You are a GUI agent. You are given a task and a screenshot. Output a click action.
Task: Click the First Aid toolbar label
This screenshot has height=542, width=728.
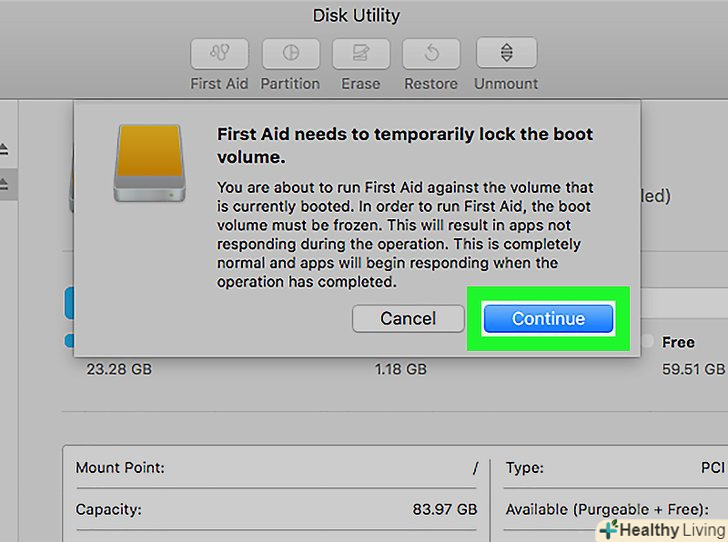pyautogui.click(x=219, y=84)
